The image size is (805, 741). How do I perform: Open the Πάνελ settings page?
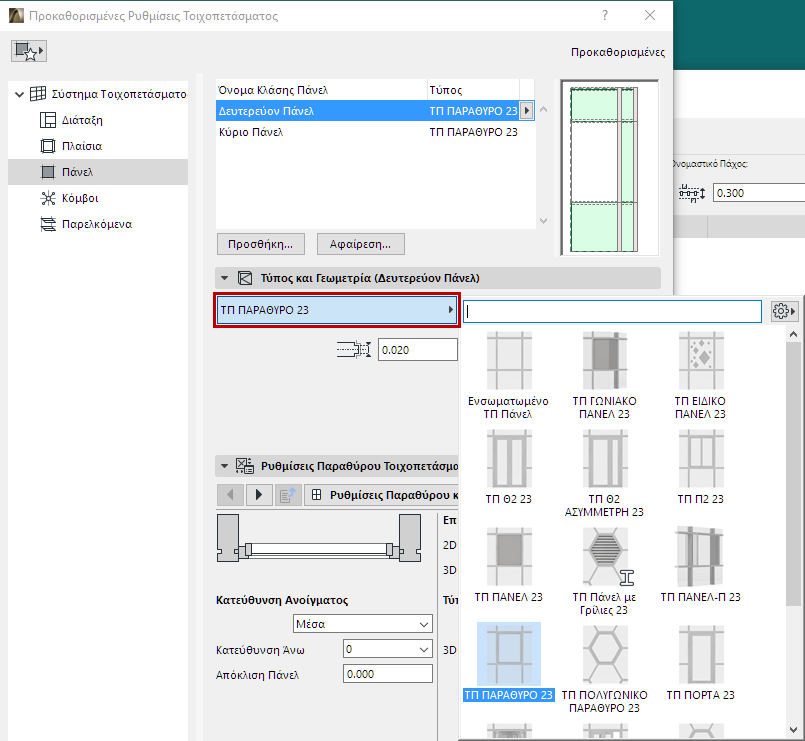(98, 172)
